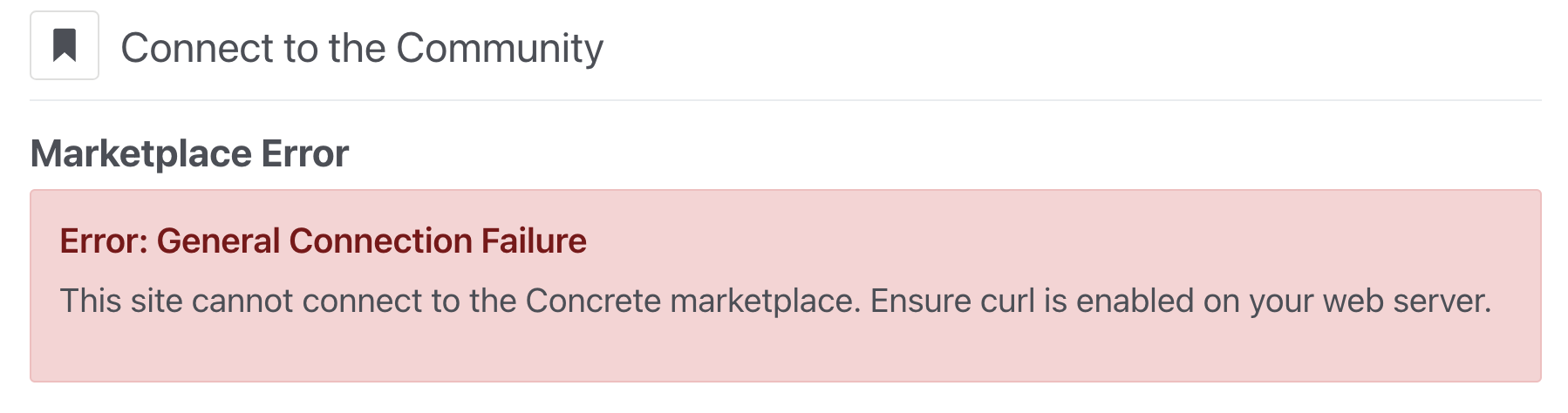Click the red error alert box background
The width and height of the screenshot is (1568, 413).
(x=786, y=349)
